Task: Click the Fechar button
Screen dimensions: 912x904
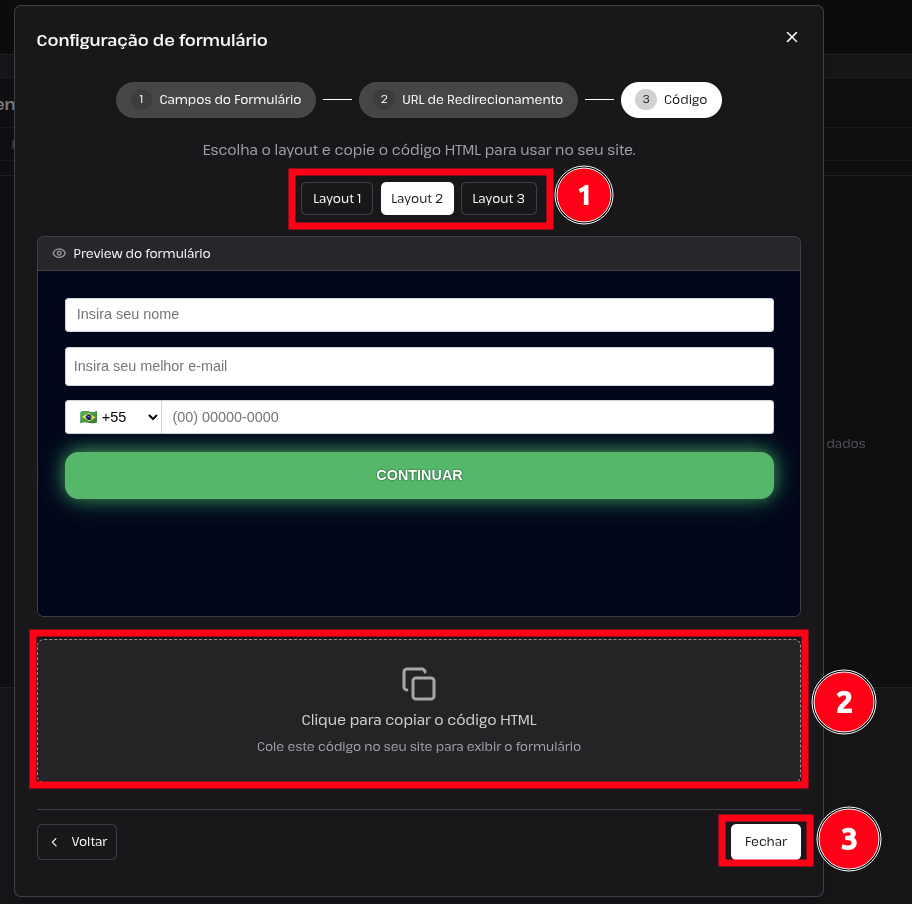Action: click(x=765, y=842)
